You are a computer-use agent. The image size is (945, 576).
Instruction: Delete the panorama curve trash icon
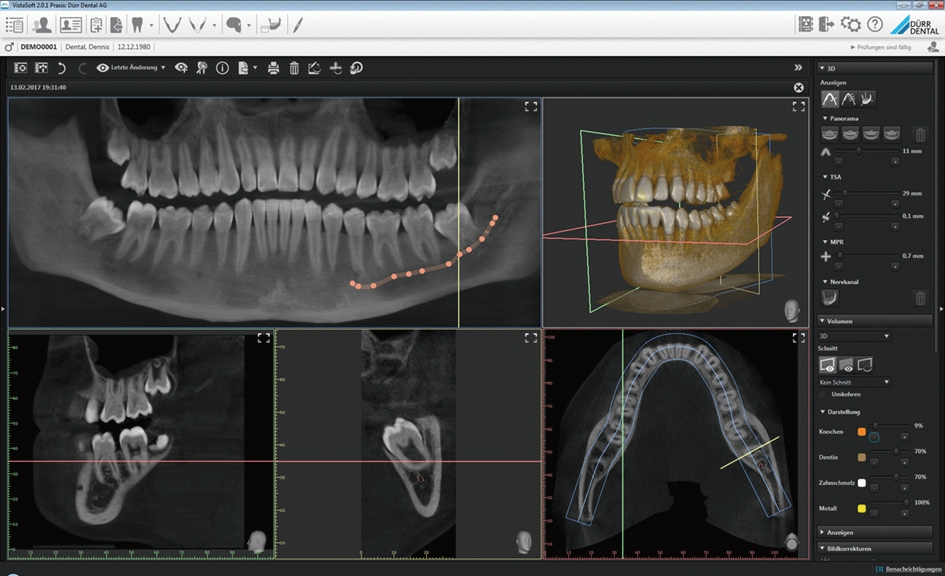(x=920, y=134)
